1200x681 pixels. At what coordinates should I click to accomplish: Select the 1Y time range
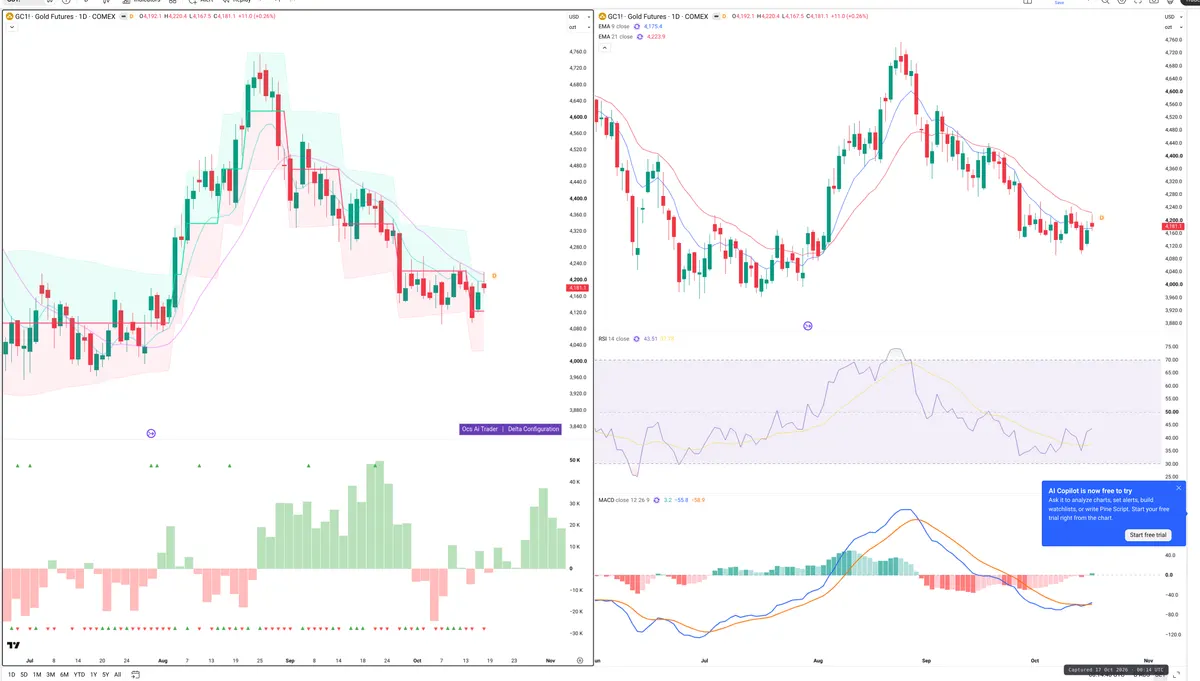(x=94, y=675)
